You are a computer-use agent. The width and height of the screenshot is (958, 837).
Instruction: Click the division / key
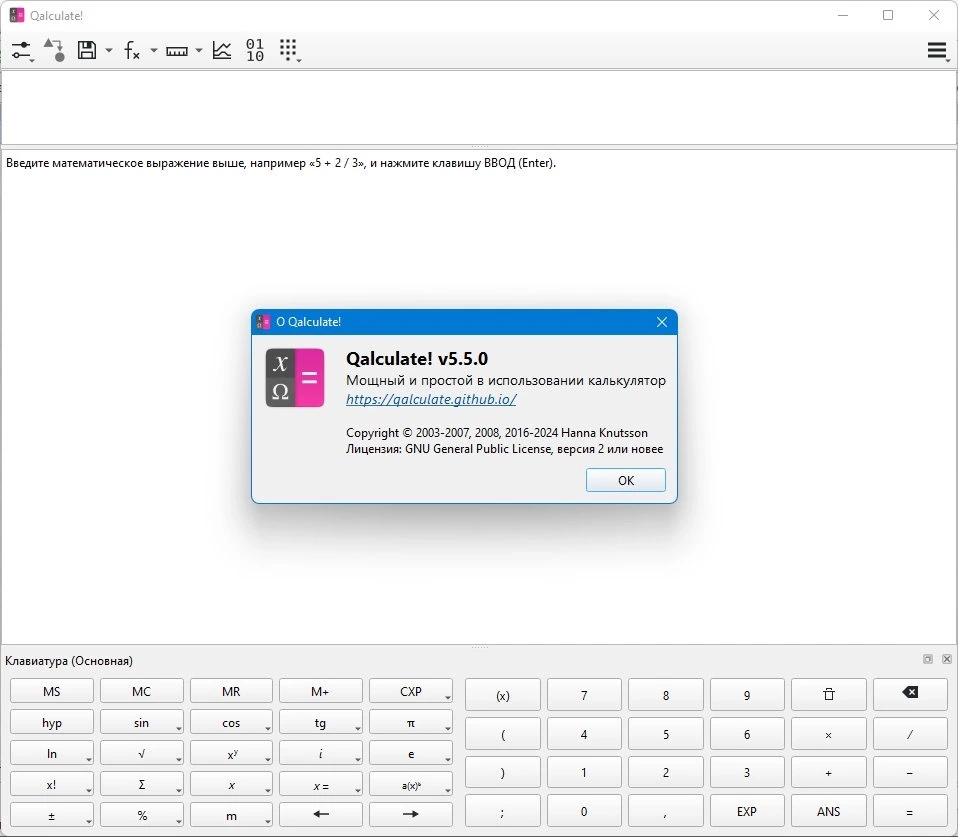(x=910, y=734)
